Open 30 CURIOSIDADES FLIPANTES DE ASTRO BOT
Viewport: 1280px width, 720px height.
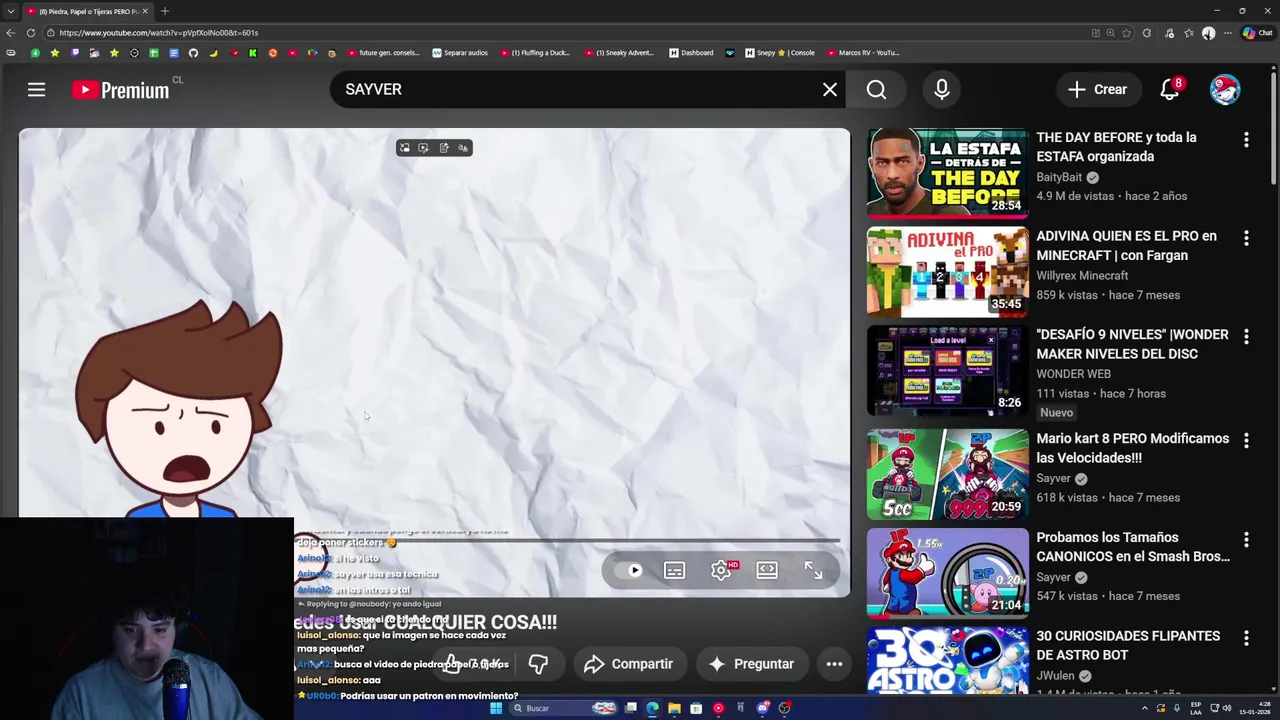click(x=1128, y=645)
